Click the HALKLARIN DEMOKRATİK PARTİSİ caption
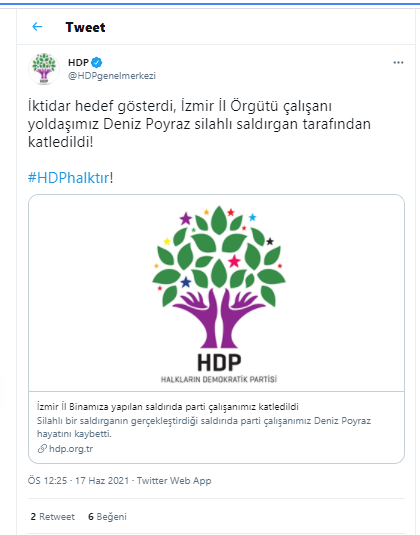 coord(219,379)
